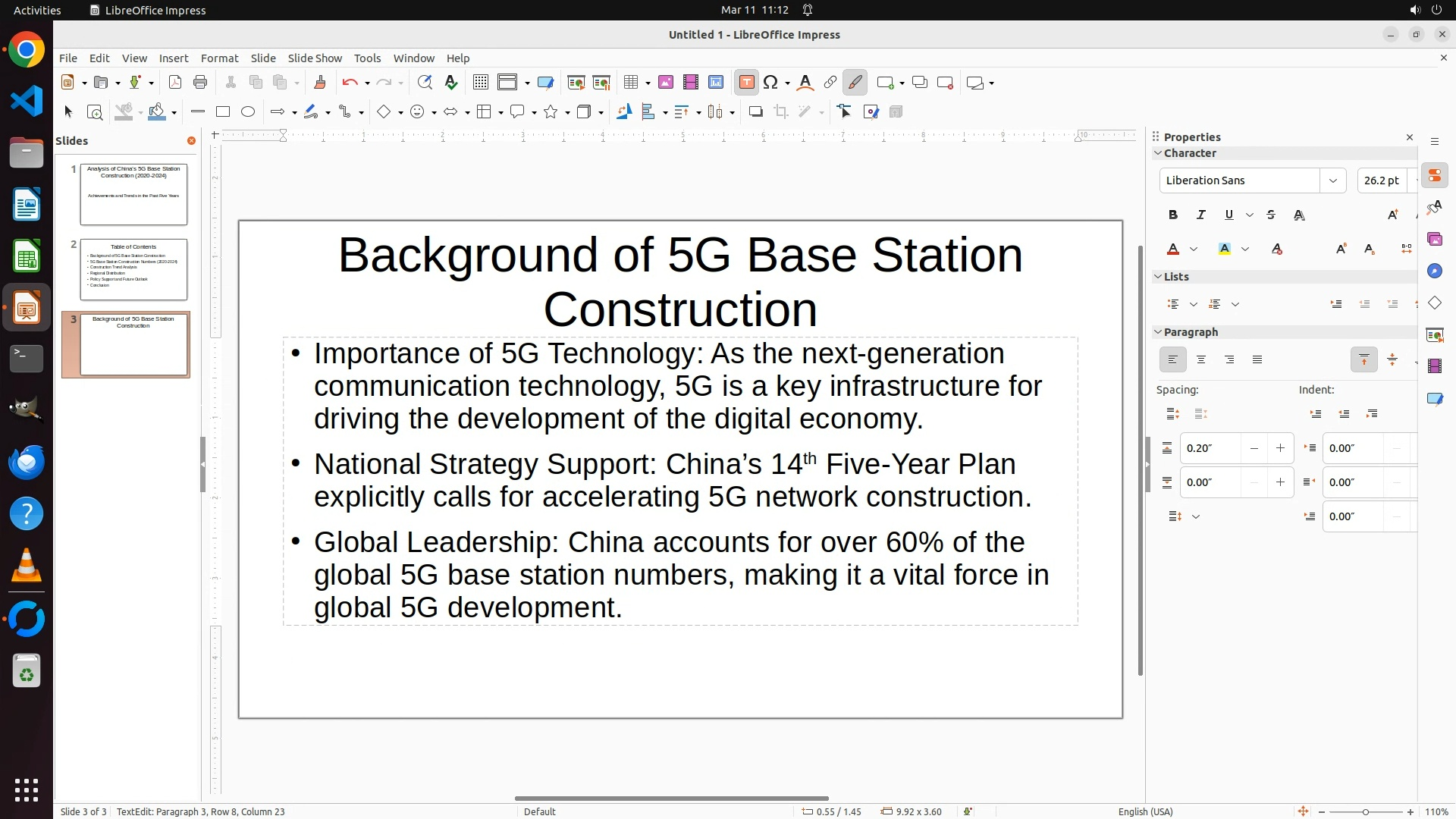Image resolution: width=1456 pixels, height=819 pixels.
Task: Click the Special Character omega icon
Action: pos(770,83)
